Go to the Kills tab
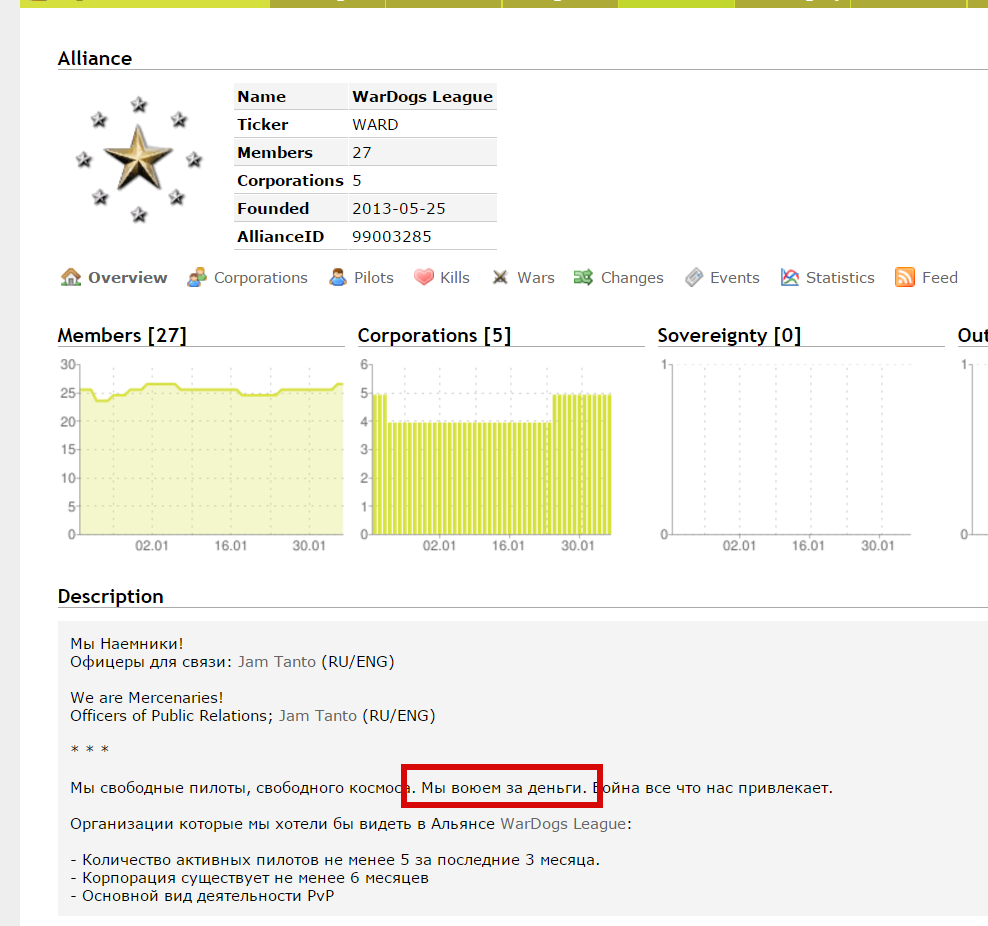The height and width of the screenshot is (926, 988). pyautogui.click(x=455, y=278)
